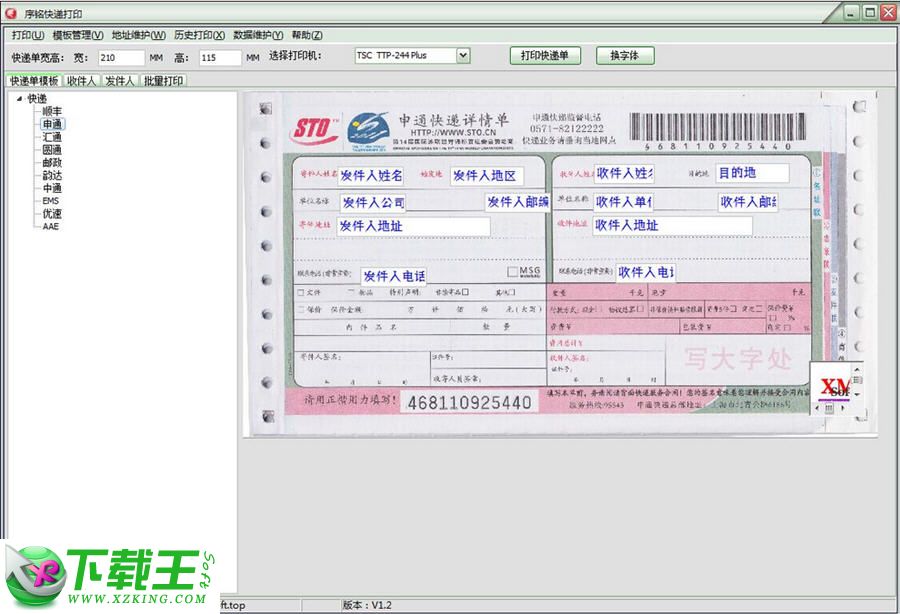Screen dimensions: 900x614
Task: Click the 写大字处 area on the waybill
Action: click(738, 359)
